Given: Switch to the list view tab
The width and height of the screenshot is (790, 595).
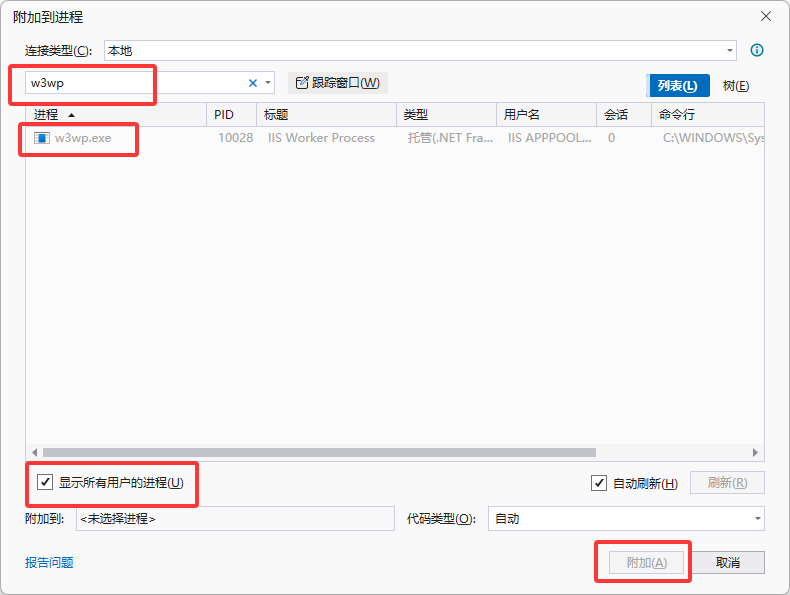Looking at the screenshot, I should [x=678, y=86].
